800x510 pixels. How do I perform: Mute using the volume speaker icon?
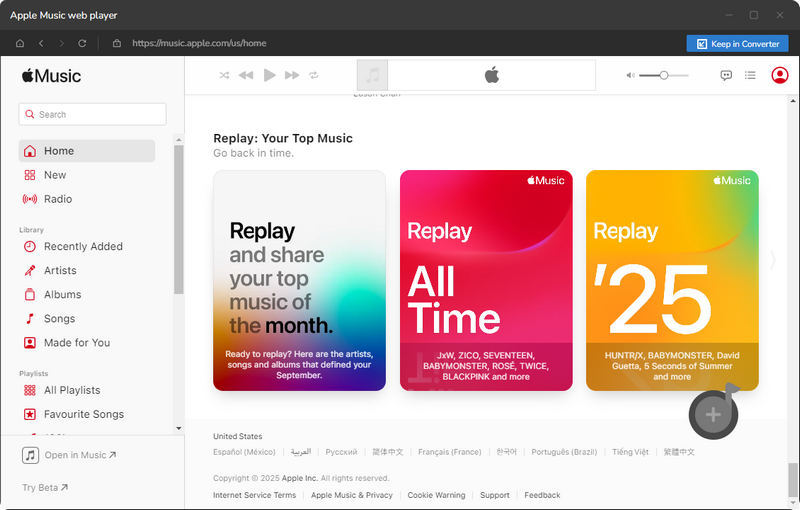[631, 75]
